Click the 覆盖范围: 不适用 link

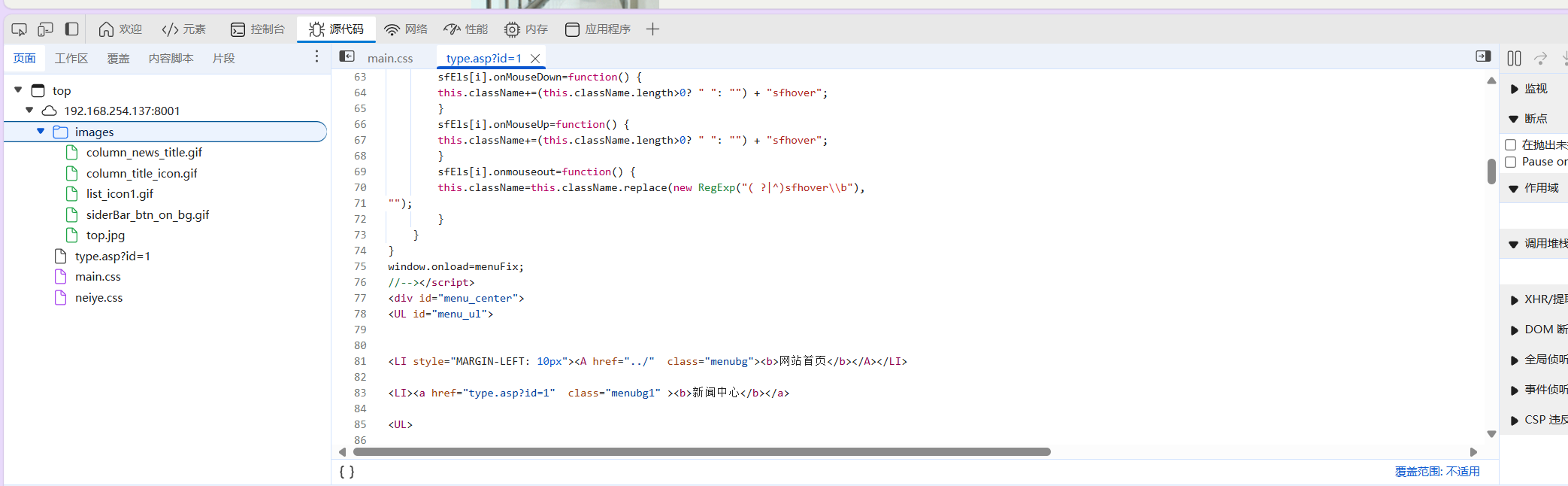point(1437,472)
